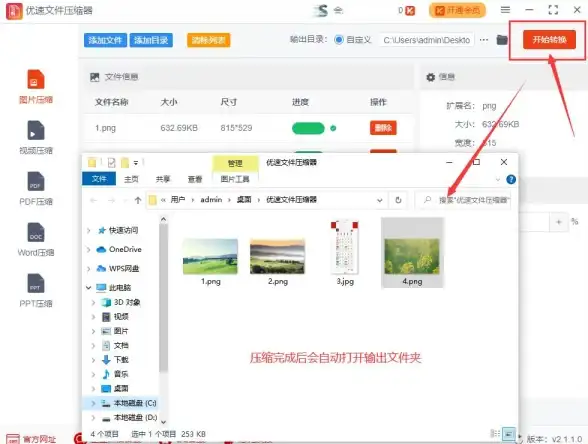The image size is (588, 444).
Task: Click 清除列表 button
Action: [208, 40]
